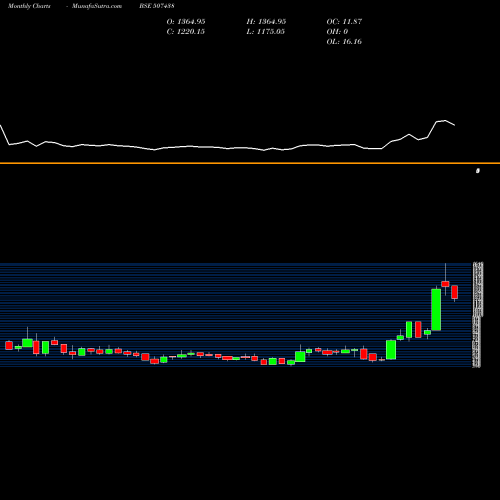Click the 'OC: 11.87' reading

point(344,22)
